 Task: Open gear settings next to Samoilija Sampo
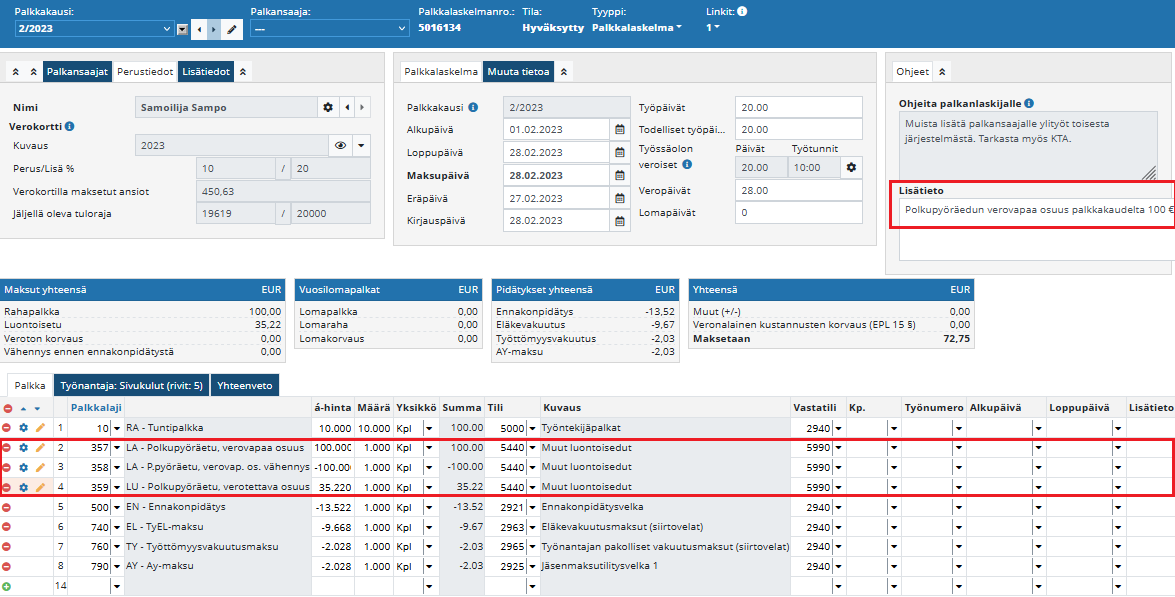coord(327,107)
